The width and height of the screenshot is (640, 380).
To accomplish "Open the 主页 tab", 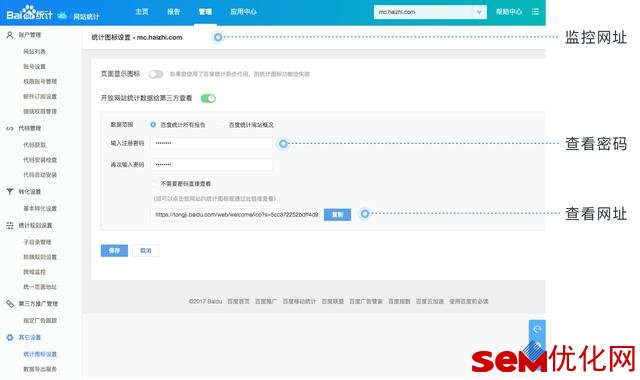I will coord(142,12).
